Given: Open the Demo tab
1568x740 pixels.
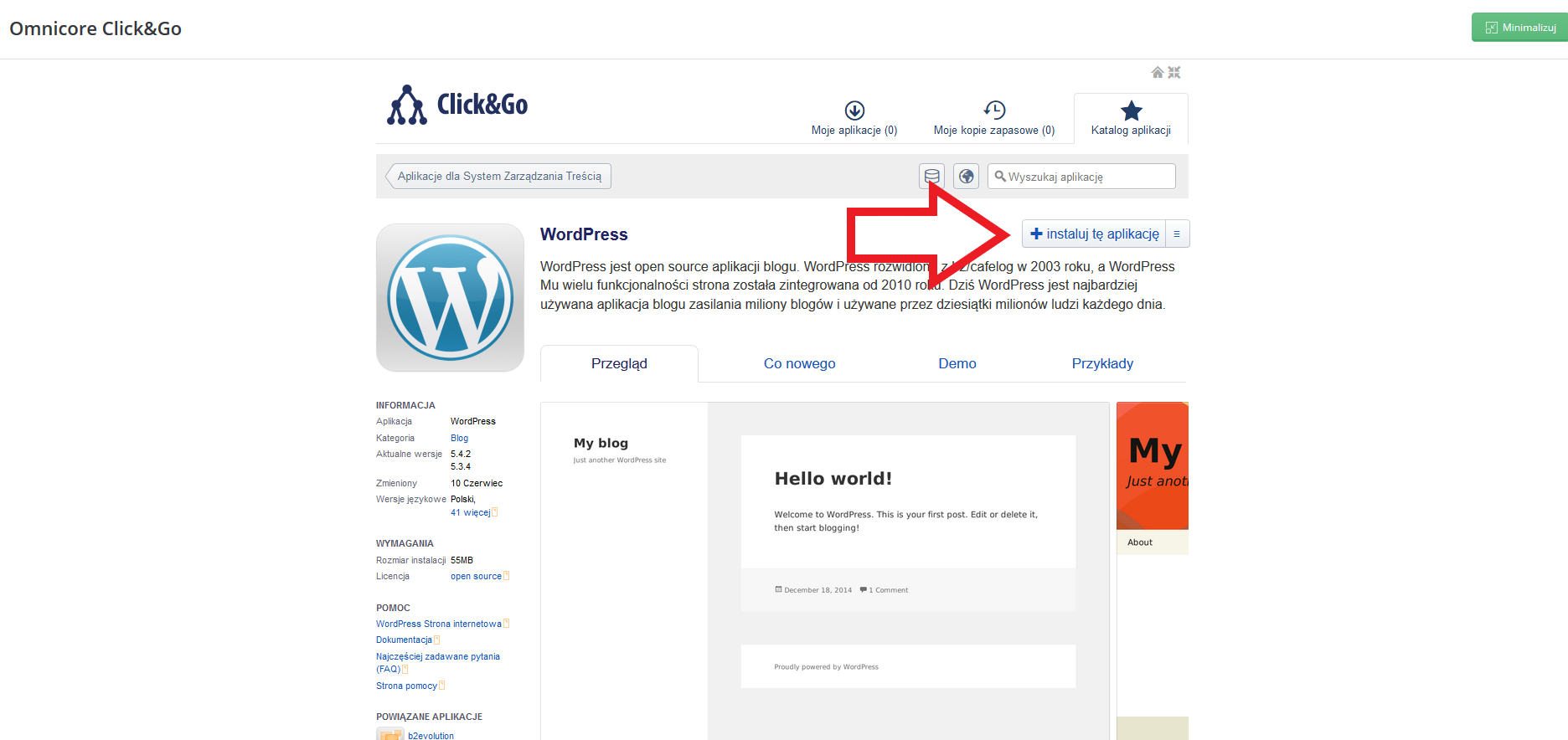Looking at the screenshot, I should (957, 364).
